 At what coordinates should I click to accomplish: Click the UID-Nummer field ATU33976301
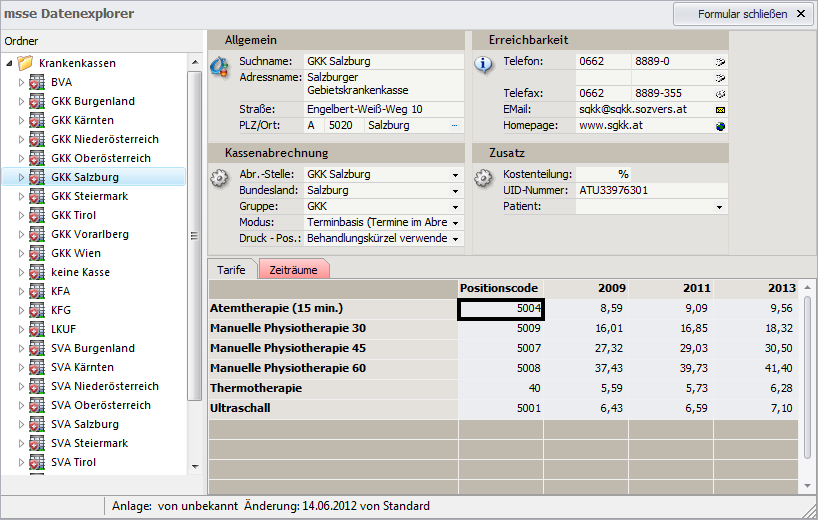[x=651, y=190]
